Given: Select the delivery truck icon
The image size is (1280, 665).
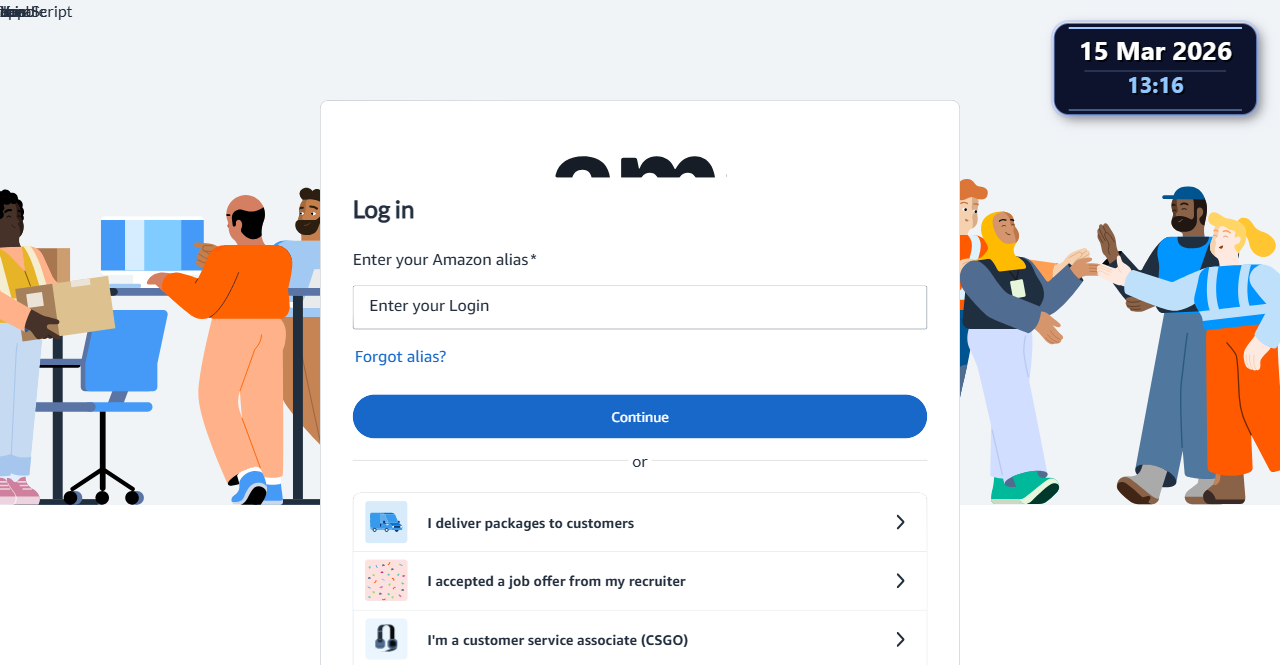Looking at the screenshot, I should point(386,522).
